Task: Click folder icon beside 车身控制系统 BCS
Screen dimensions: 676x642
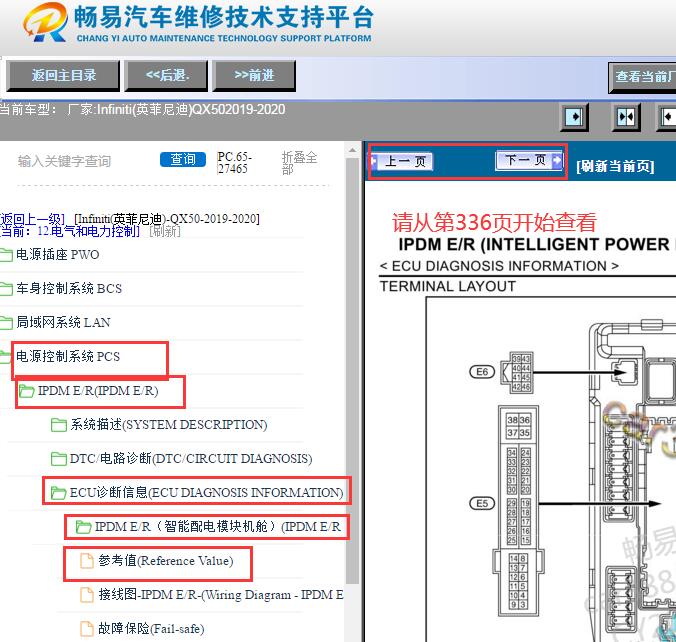Action: (x=6, y=289)
